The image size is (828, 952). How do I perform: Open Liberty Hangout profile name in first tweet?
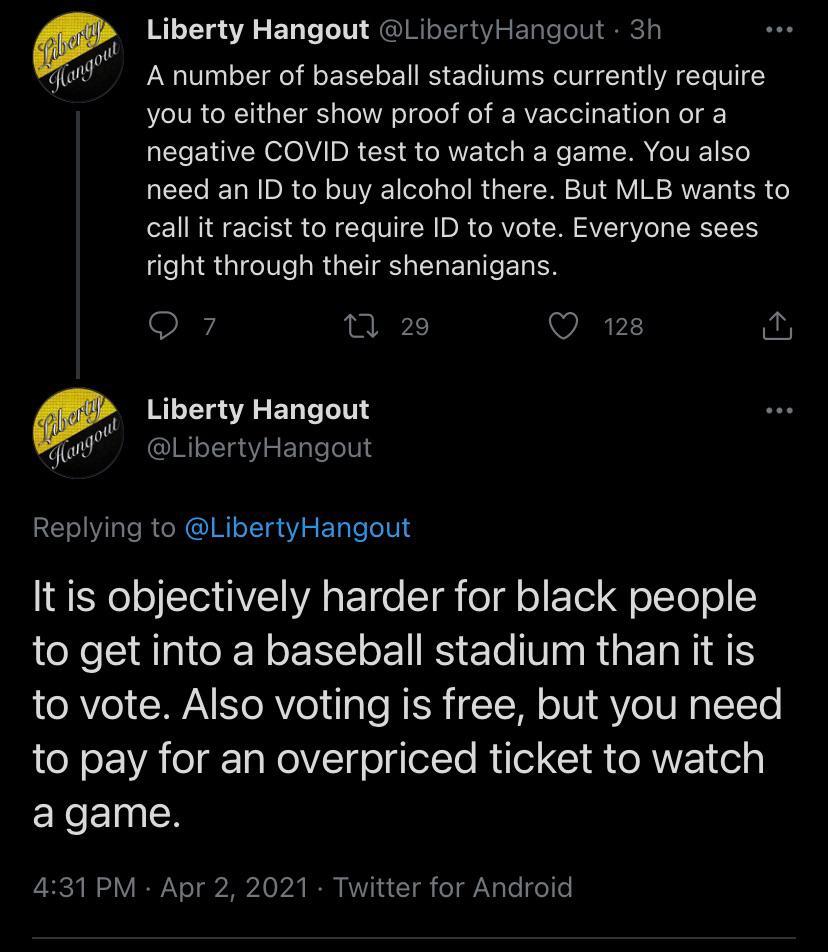[258, 30]
